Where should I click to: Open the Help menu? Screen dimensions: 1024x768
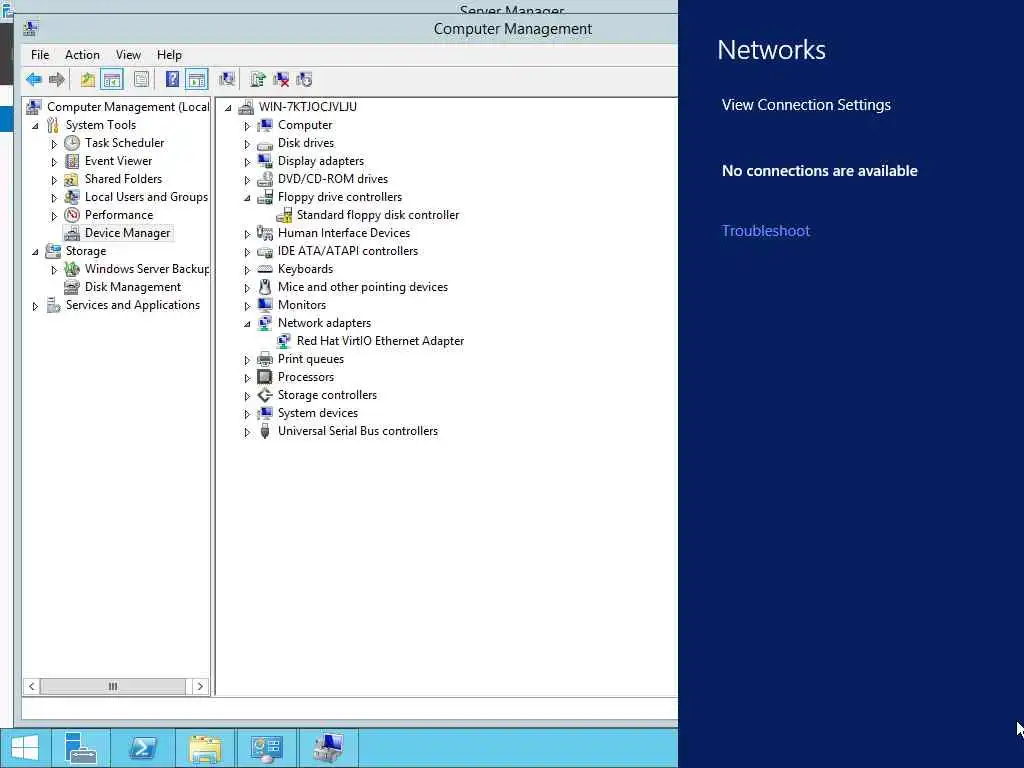coord(169,55)
